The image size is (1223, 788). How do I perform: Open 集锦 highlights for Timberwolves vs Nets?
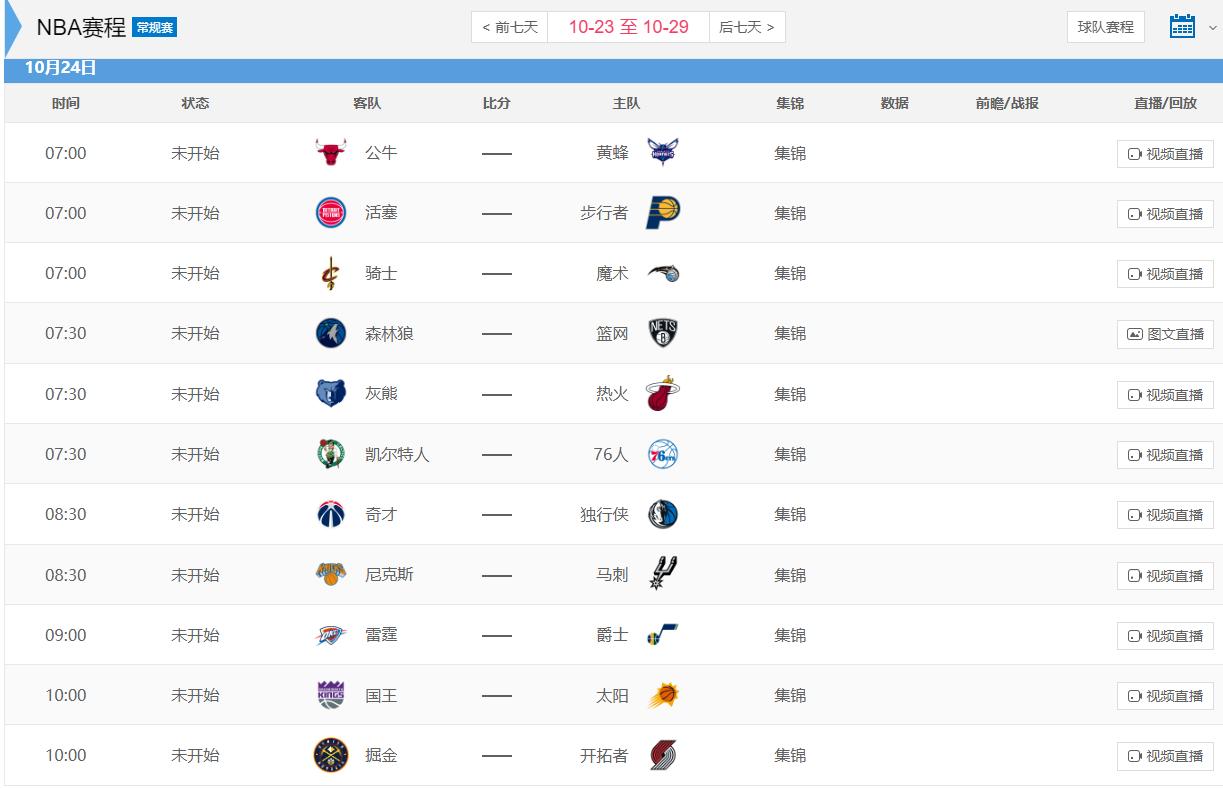click(790, 333)
